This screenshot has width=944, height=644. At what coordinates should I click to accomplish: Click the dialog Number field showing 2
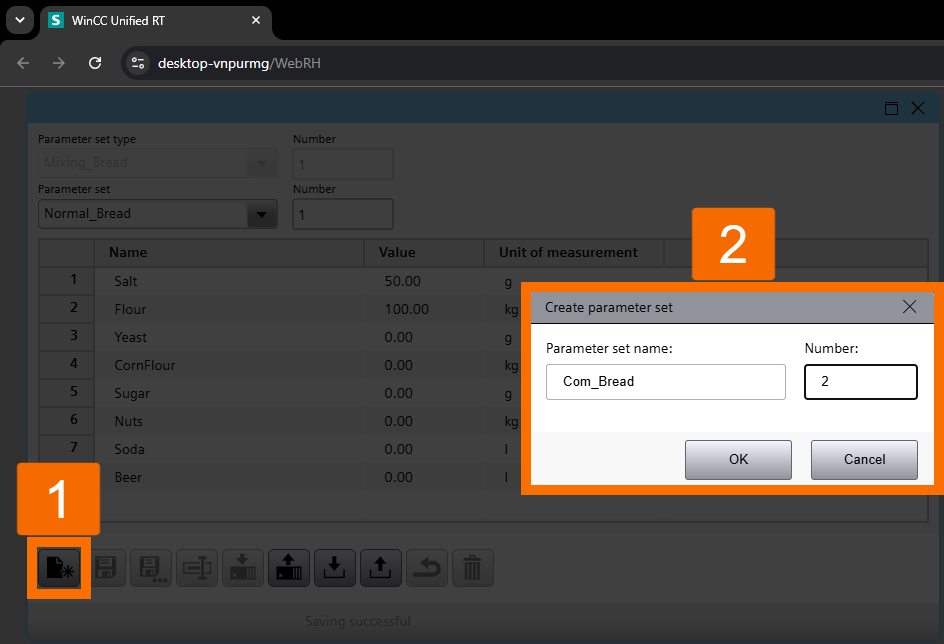click(x=860, y=382)
